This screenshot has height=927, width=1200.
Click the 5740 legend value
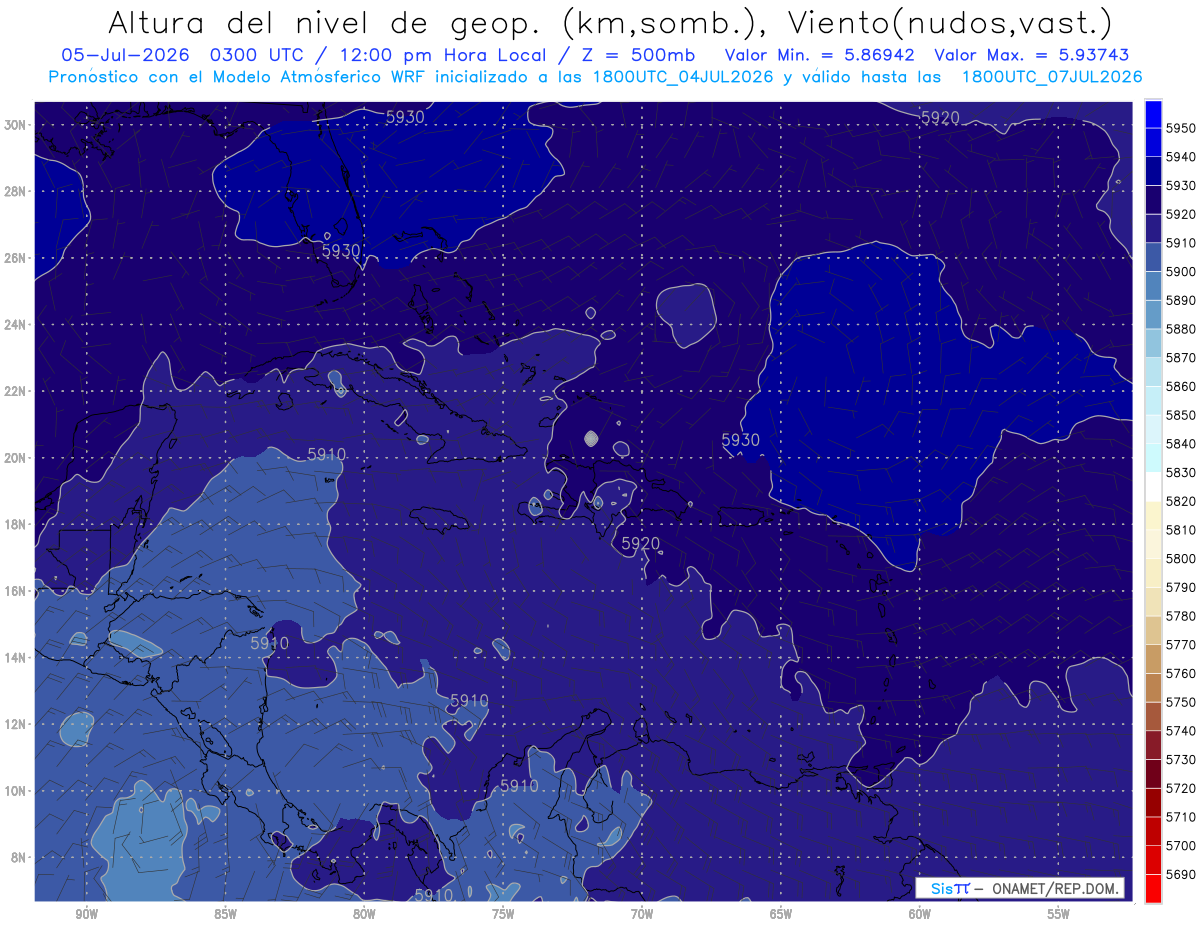click(x=1181, y=731)
